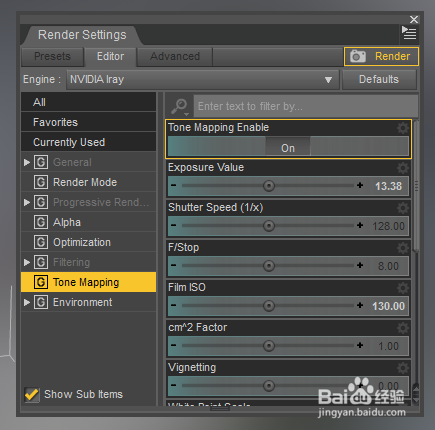Screen dimensions: 435x430
Task: Uncheck the Show Sub Items checkbox
Action: pos(32,395)
